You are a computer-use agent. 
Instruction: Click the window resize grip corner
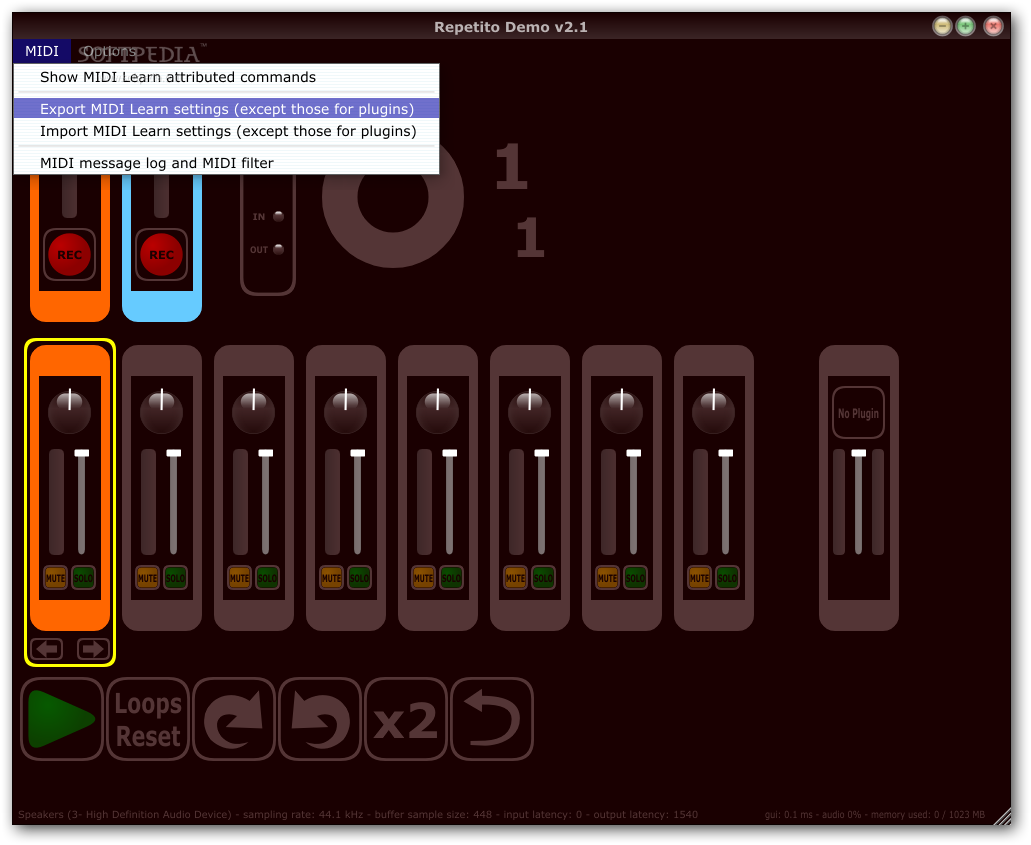tap(1003, 816)
